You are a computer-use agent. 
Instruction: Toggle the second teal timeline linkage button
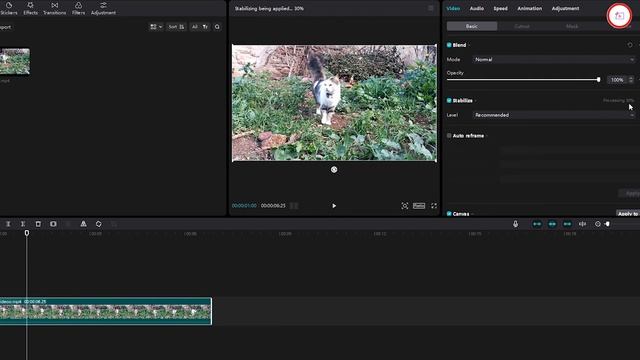pyautogui.click(x=552, y=224)
